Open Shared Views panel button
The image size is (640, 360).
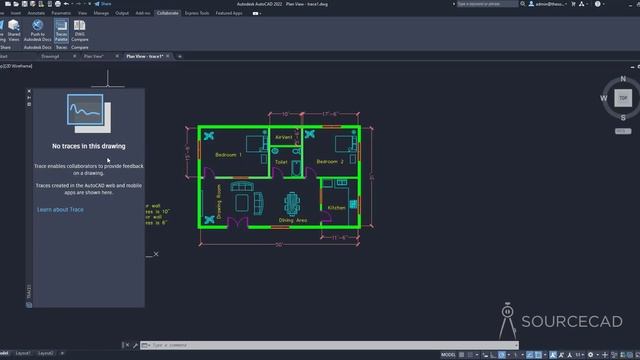[x=14, y=31]
